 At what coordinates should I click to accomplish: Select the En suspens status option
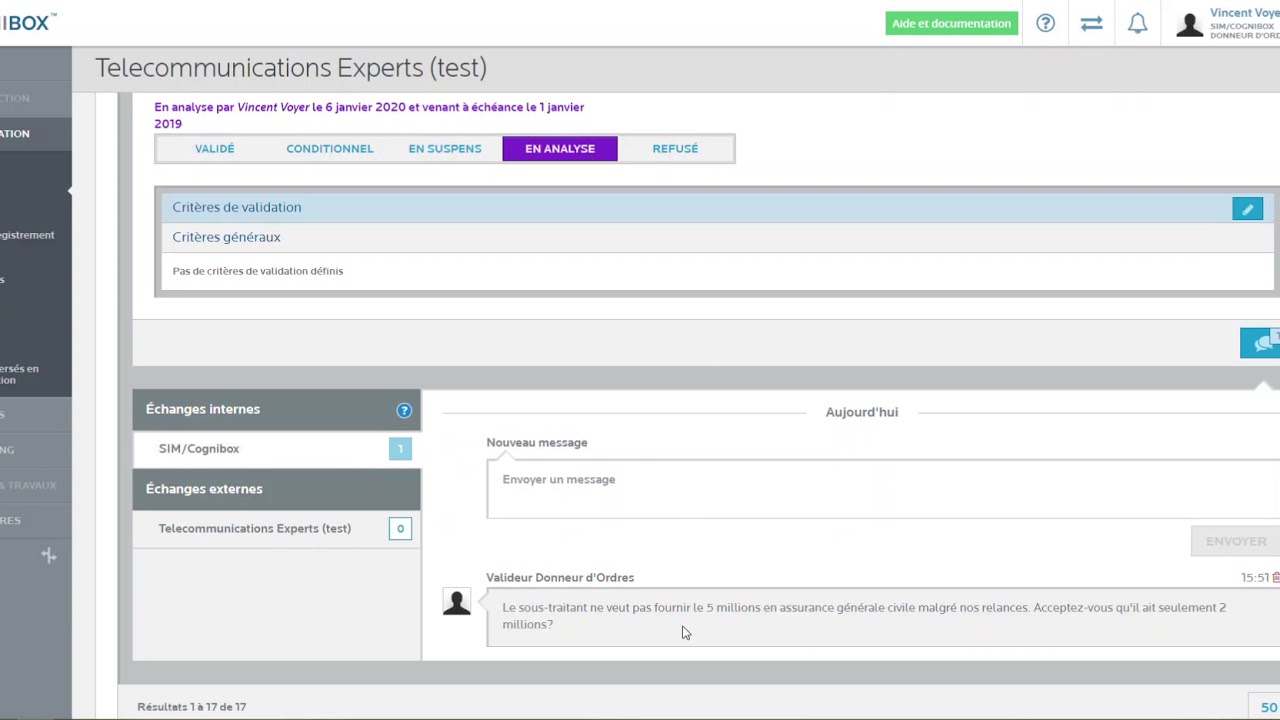(x=444, y=149)
